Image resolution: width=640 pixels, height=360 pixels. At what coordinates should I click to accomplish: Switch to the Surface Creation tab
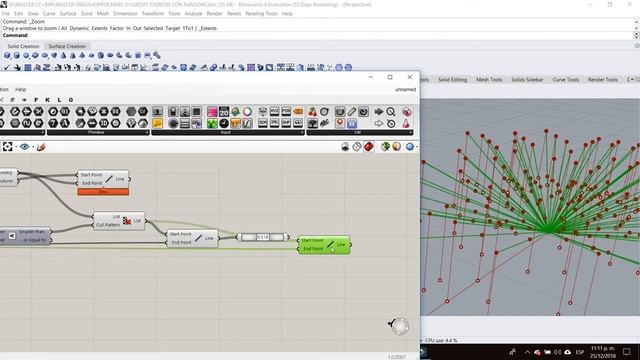67,46
